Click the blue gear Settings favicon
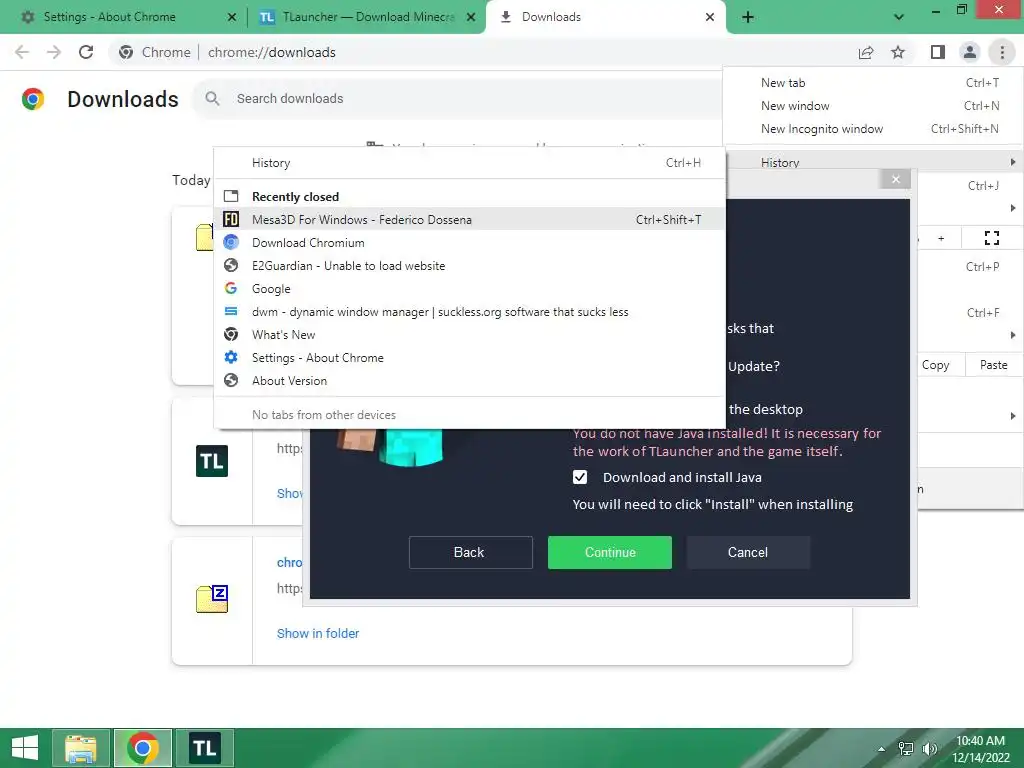The width and height of the screenshot is (1024, 768). 231,357
